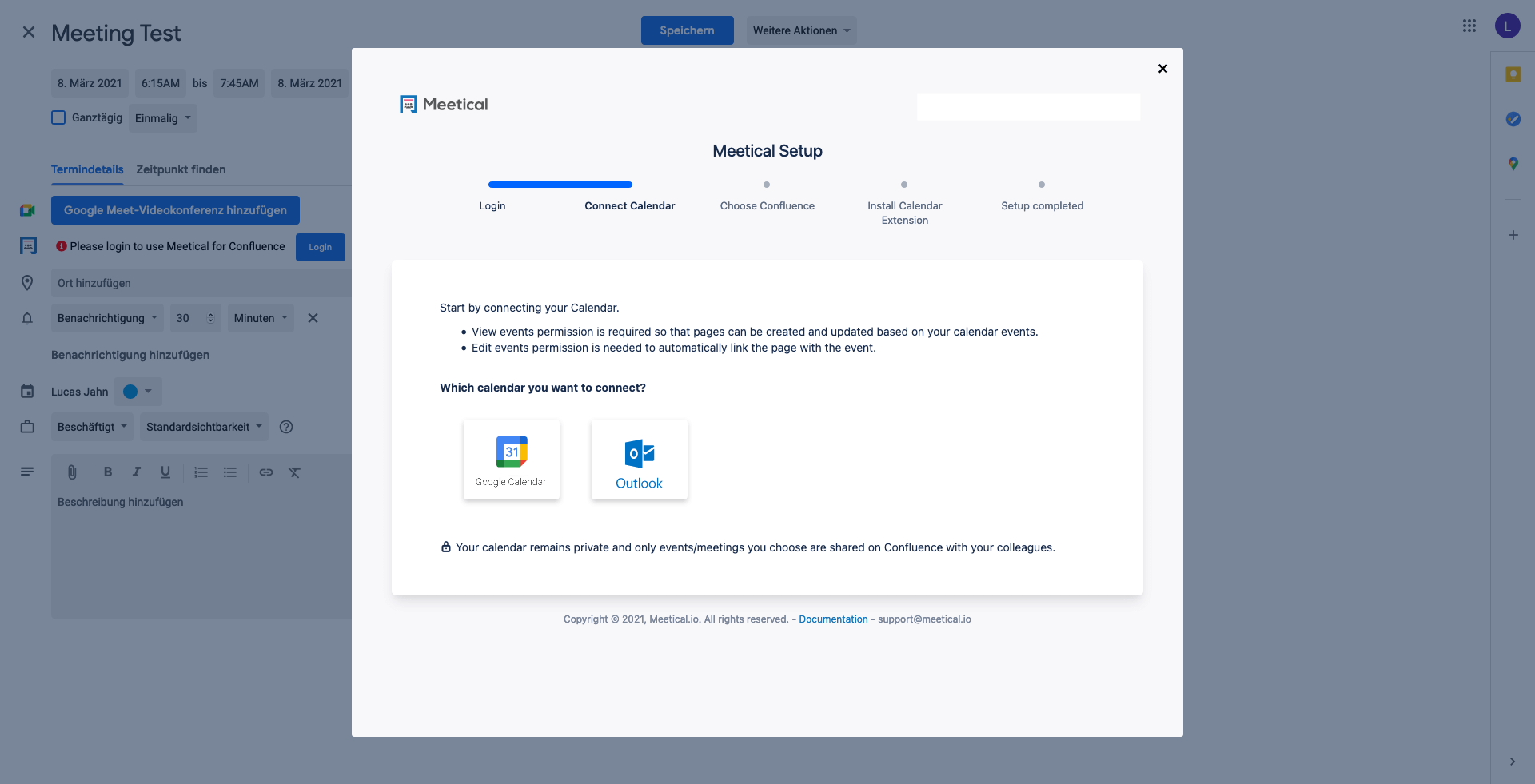Toggle bold formatting in the description
The image size is (1535, 784).
point(108,472)
